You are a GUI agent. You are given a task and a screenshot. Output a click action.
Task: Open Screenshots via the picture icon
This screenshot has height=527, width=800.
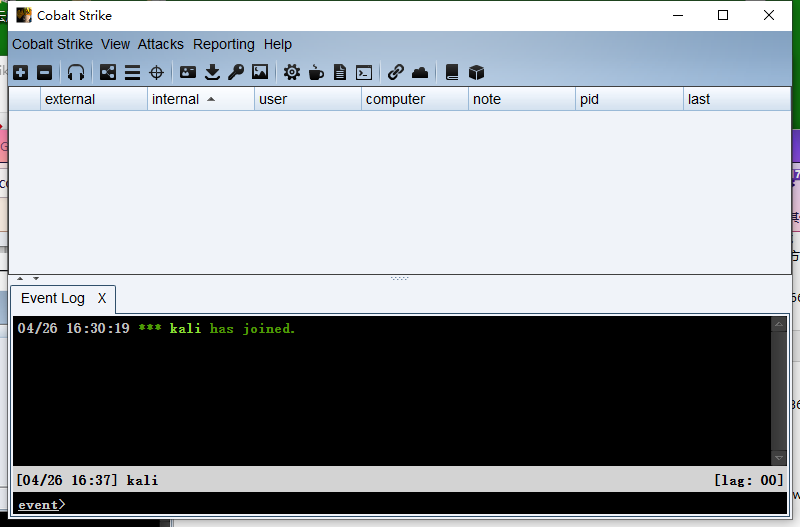click(x=260, y=72)
